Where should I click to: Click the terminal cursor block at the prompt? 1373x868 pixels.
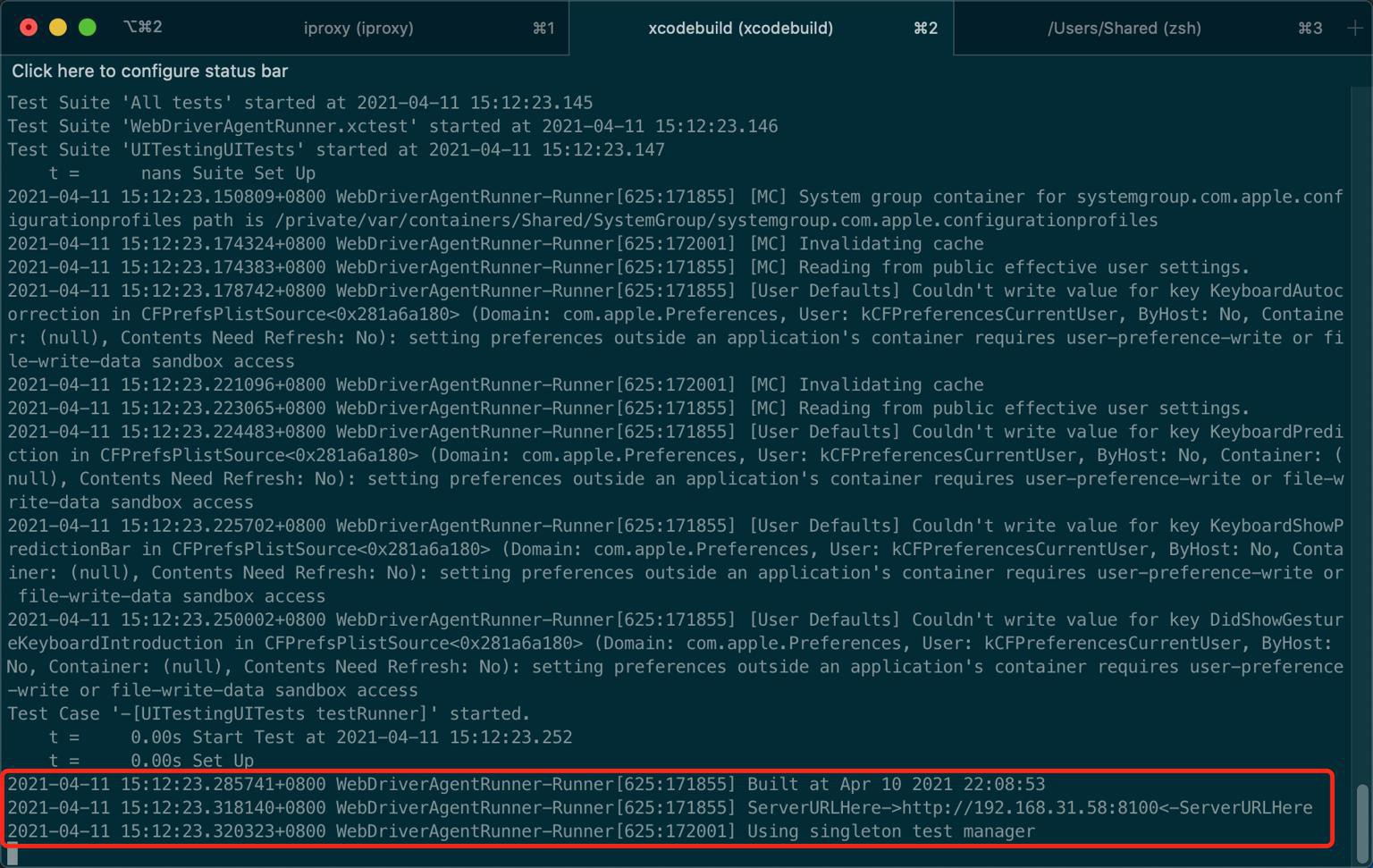click(x=13, y=855)
